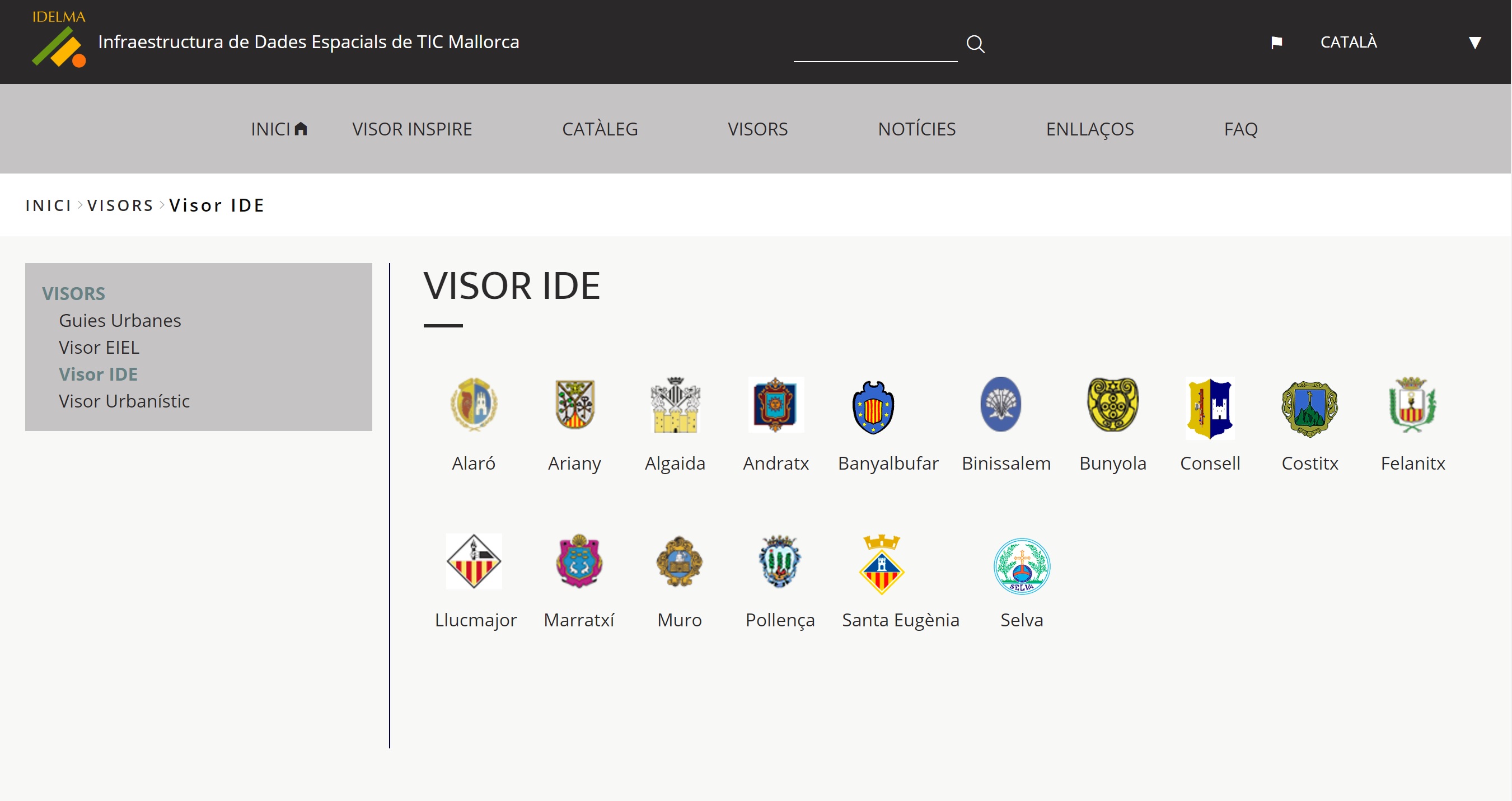
Task: Go to the INICI menu item
Action: (279, 129)
